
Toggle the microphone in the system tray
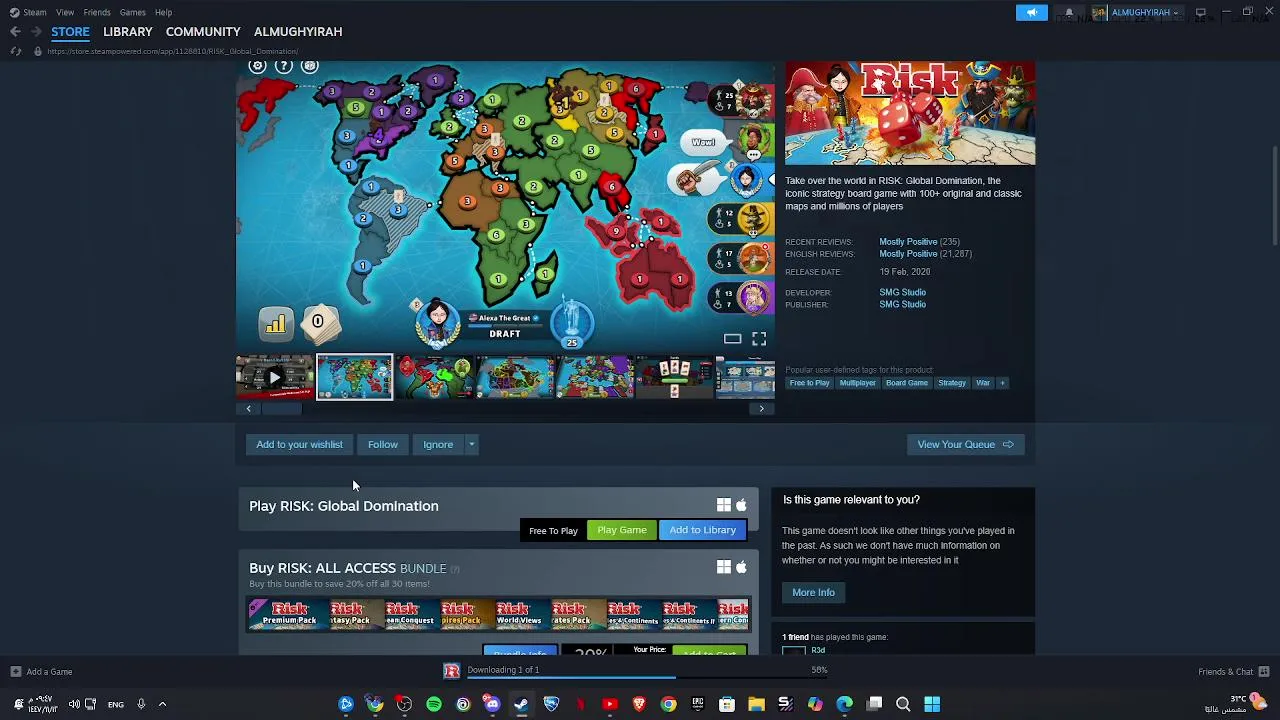141,704
